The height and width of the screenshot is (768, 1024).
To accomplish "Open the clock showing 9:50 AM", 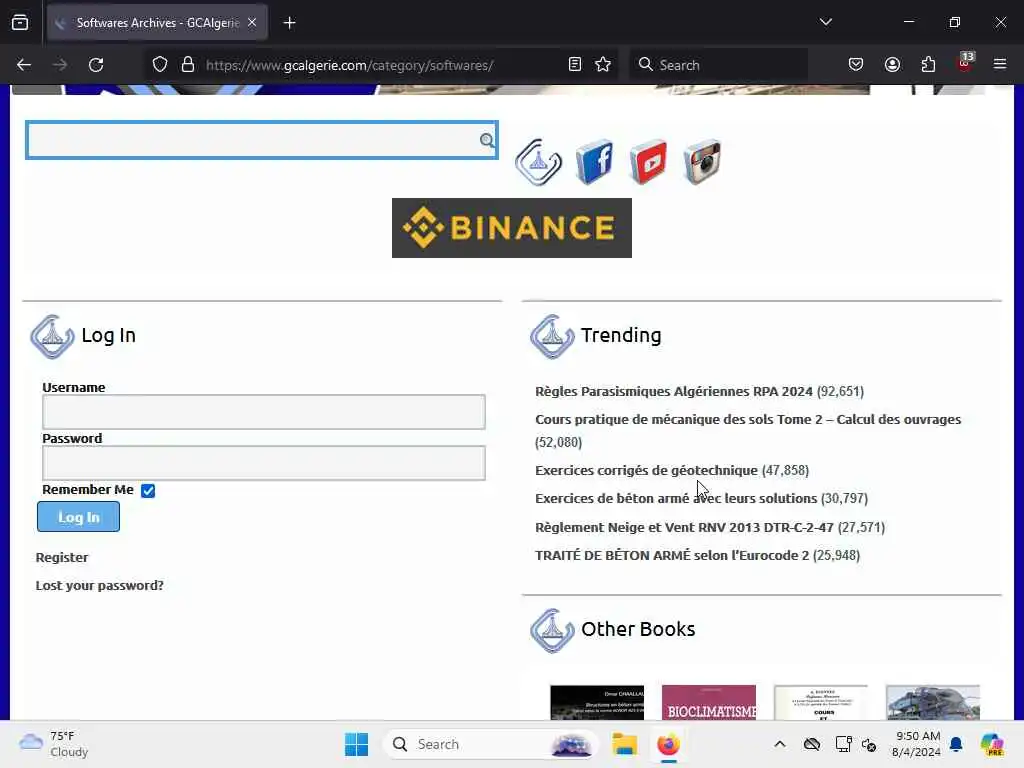I will (916, 744).
